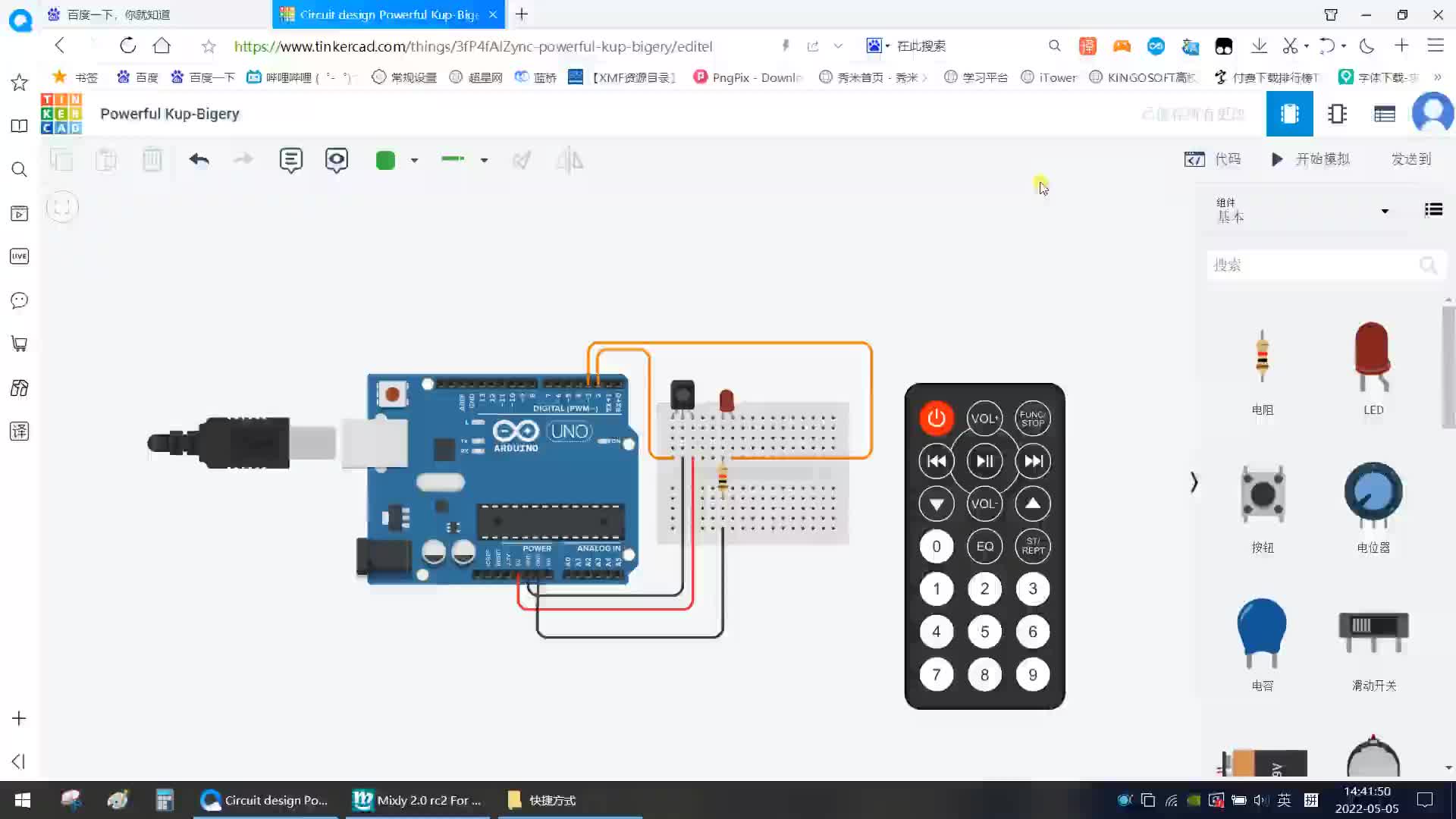
Task: Select the red LED on breadboard
Action: [x=726, y=400]
